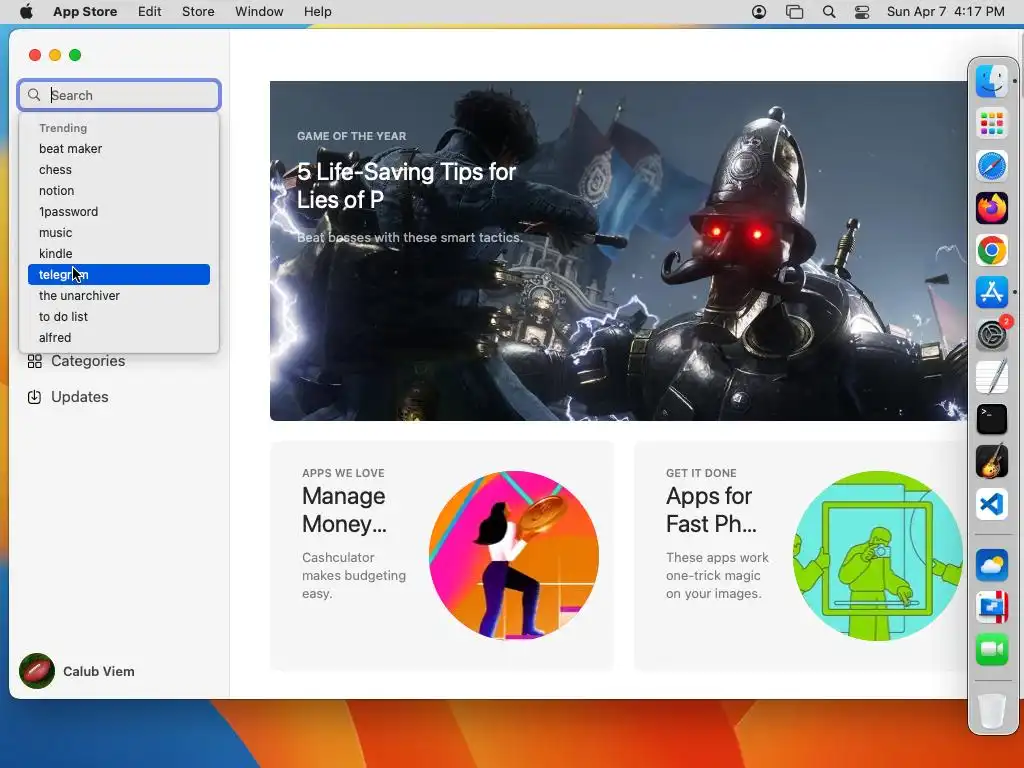1024x768 pixels.
Task: Open the weather cloud app in the Dock
Action: [x=991, y=565]
